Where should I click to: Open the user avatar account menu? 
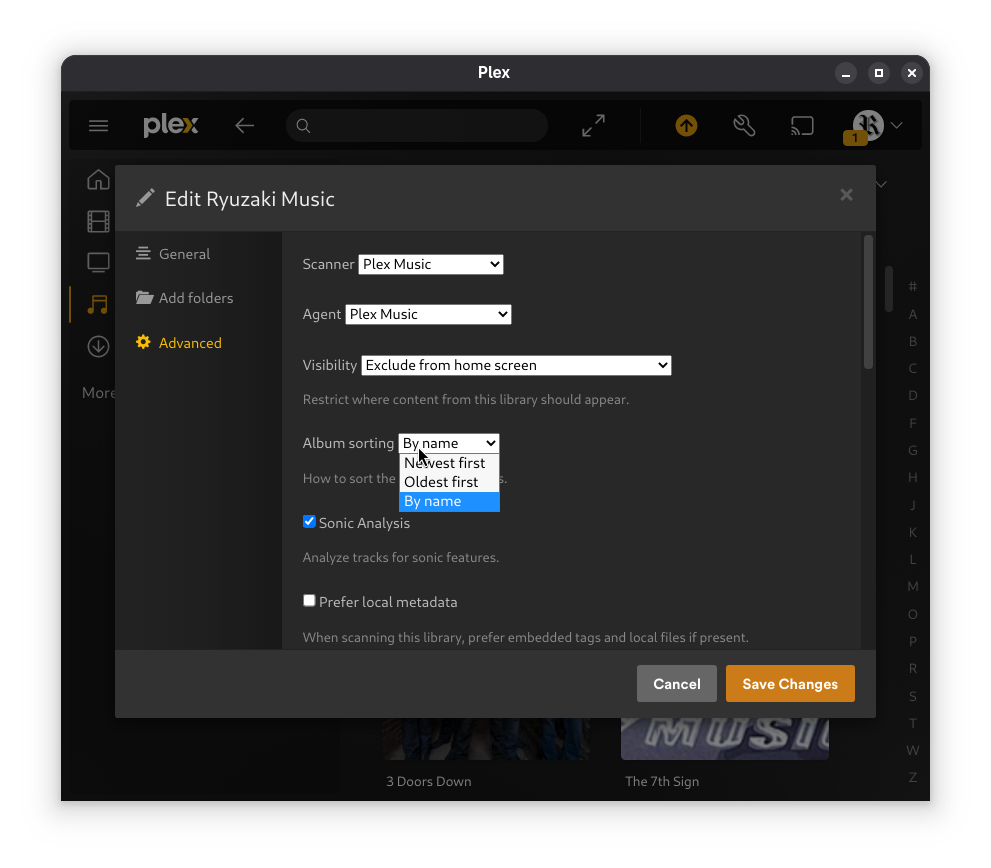[868, 125]
